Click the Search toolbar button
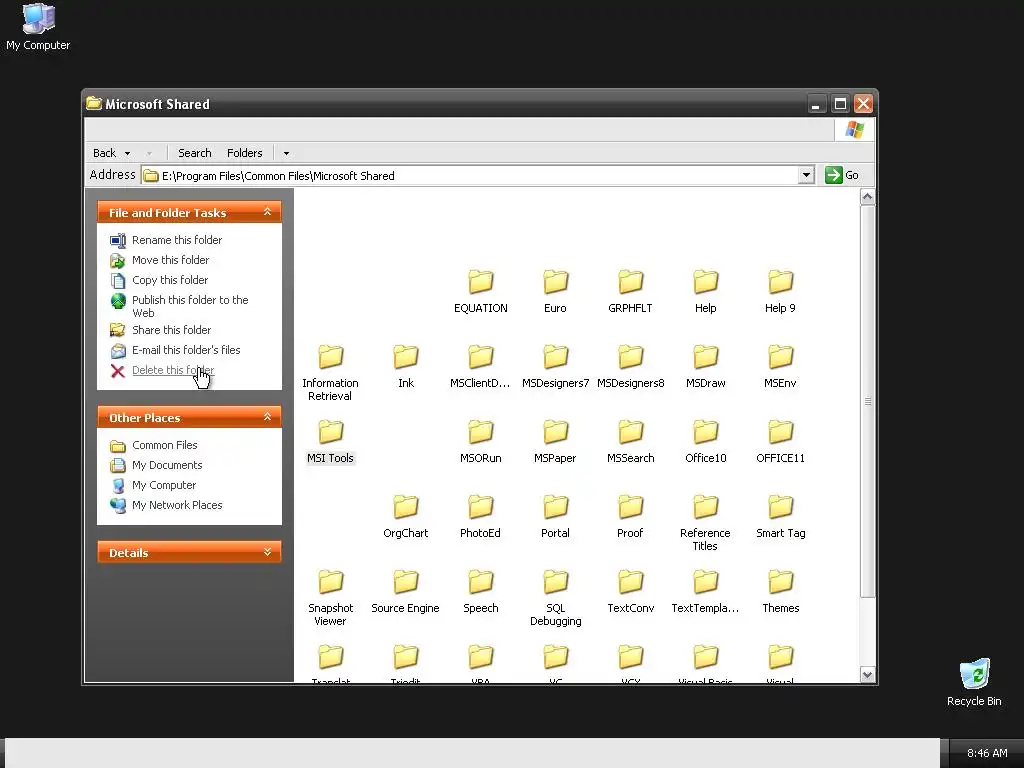Screen dimensions: 1024x768 point(195,153)
